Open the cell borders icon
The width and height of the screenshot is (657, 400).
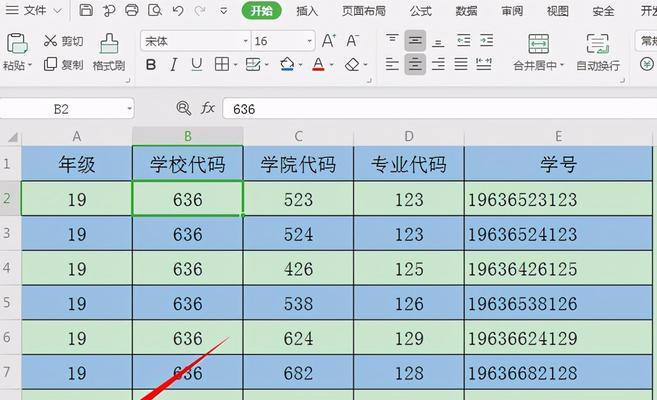click(x=222, y=65)
